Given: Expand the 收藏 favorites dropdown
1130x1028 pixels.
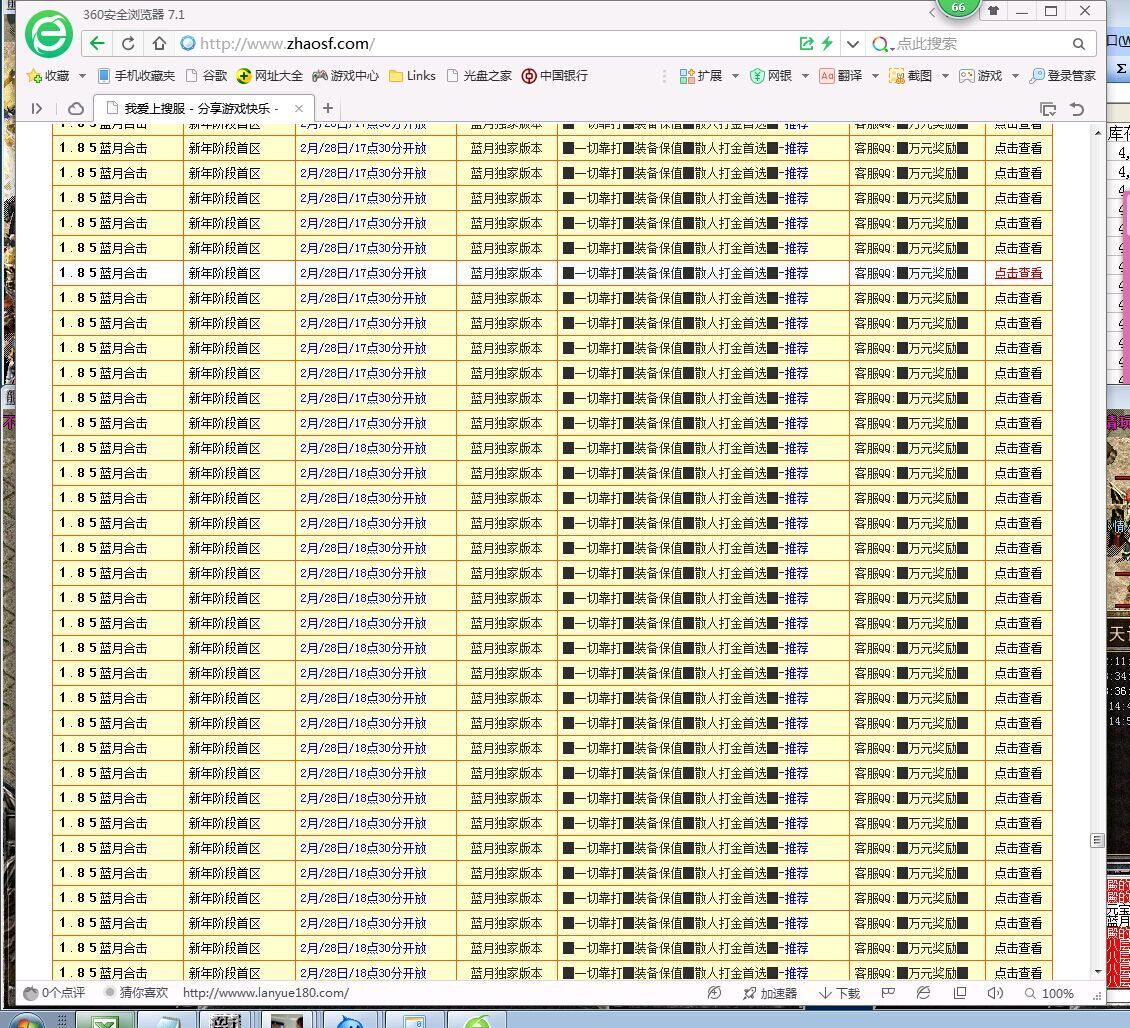Looking at the screenshot, I should (x=83, y=75).
